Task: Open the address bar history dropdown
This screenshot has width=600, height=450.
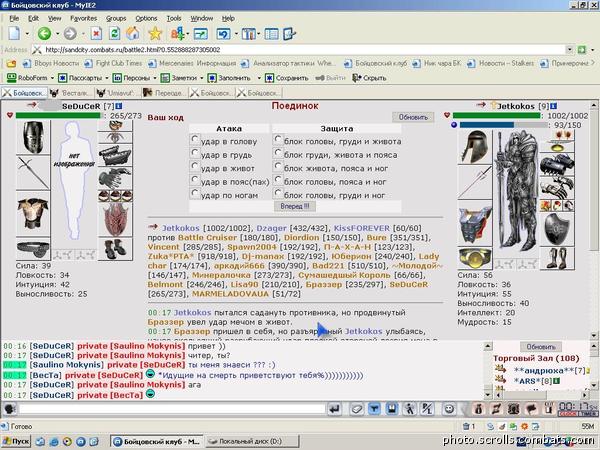Action: [570, 50]
